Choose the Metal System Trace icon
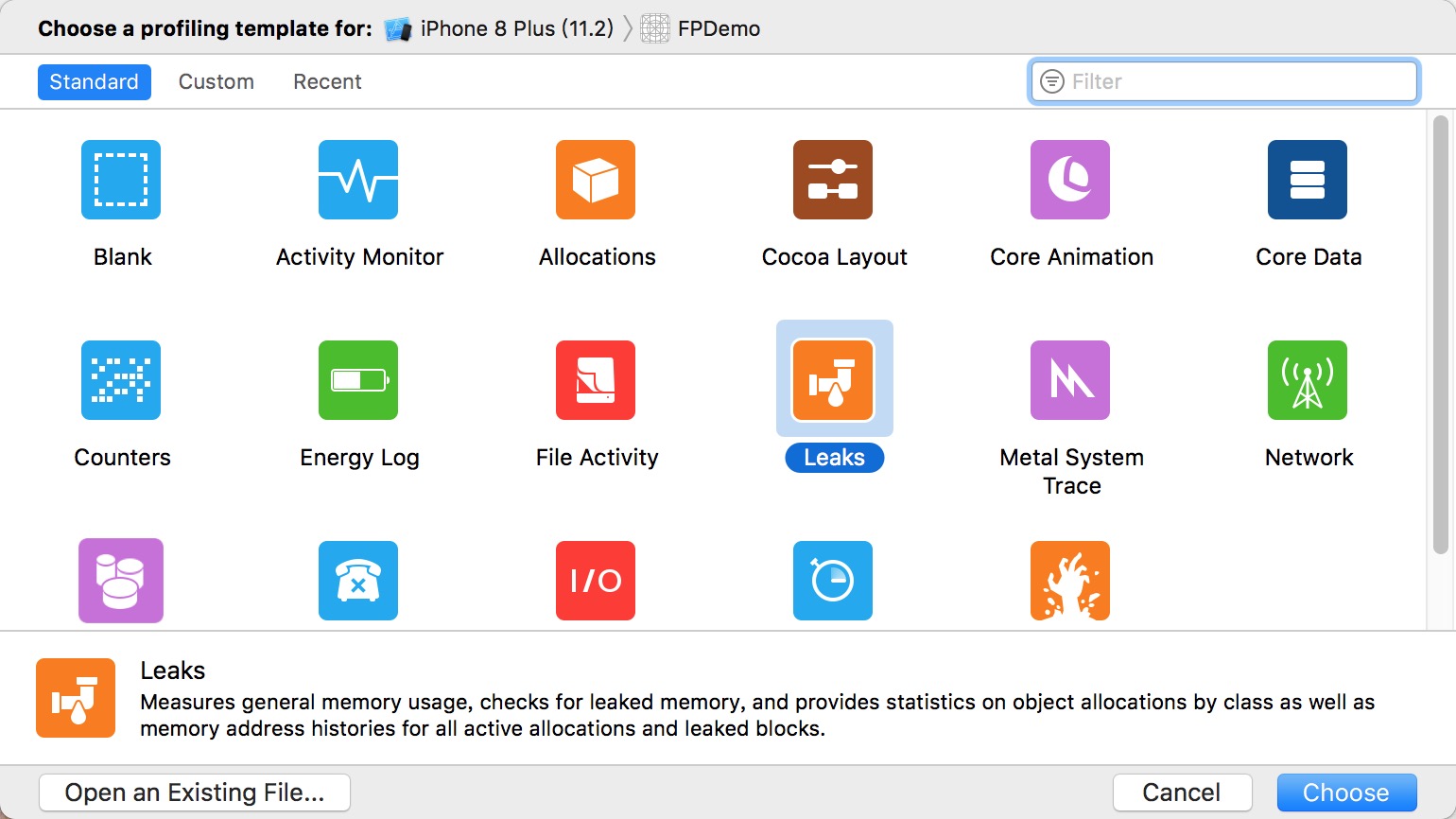Image resolution: width=1456 pixels, height=819 pixels. (1070, 380)
